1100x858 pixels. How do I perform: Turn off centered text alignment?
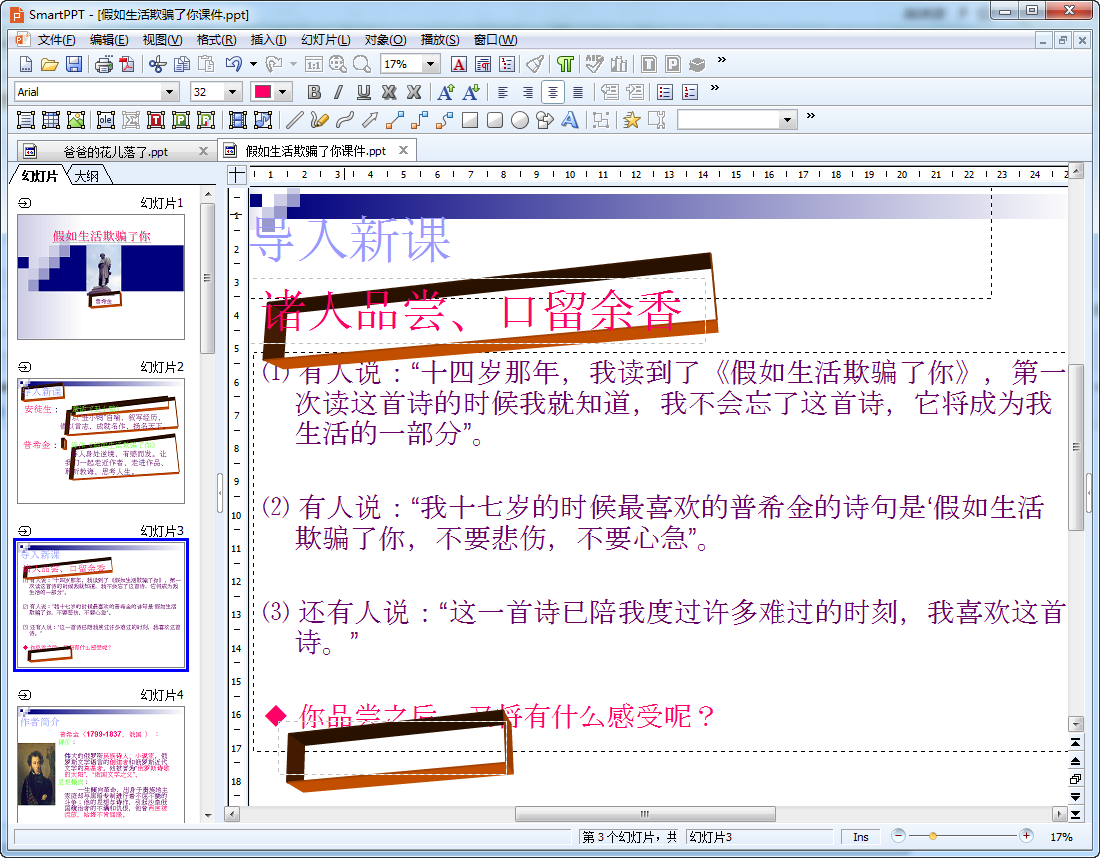point(553,92)
